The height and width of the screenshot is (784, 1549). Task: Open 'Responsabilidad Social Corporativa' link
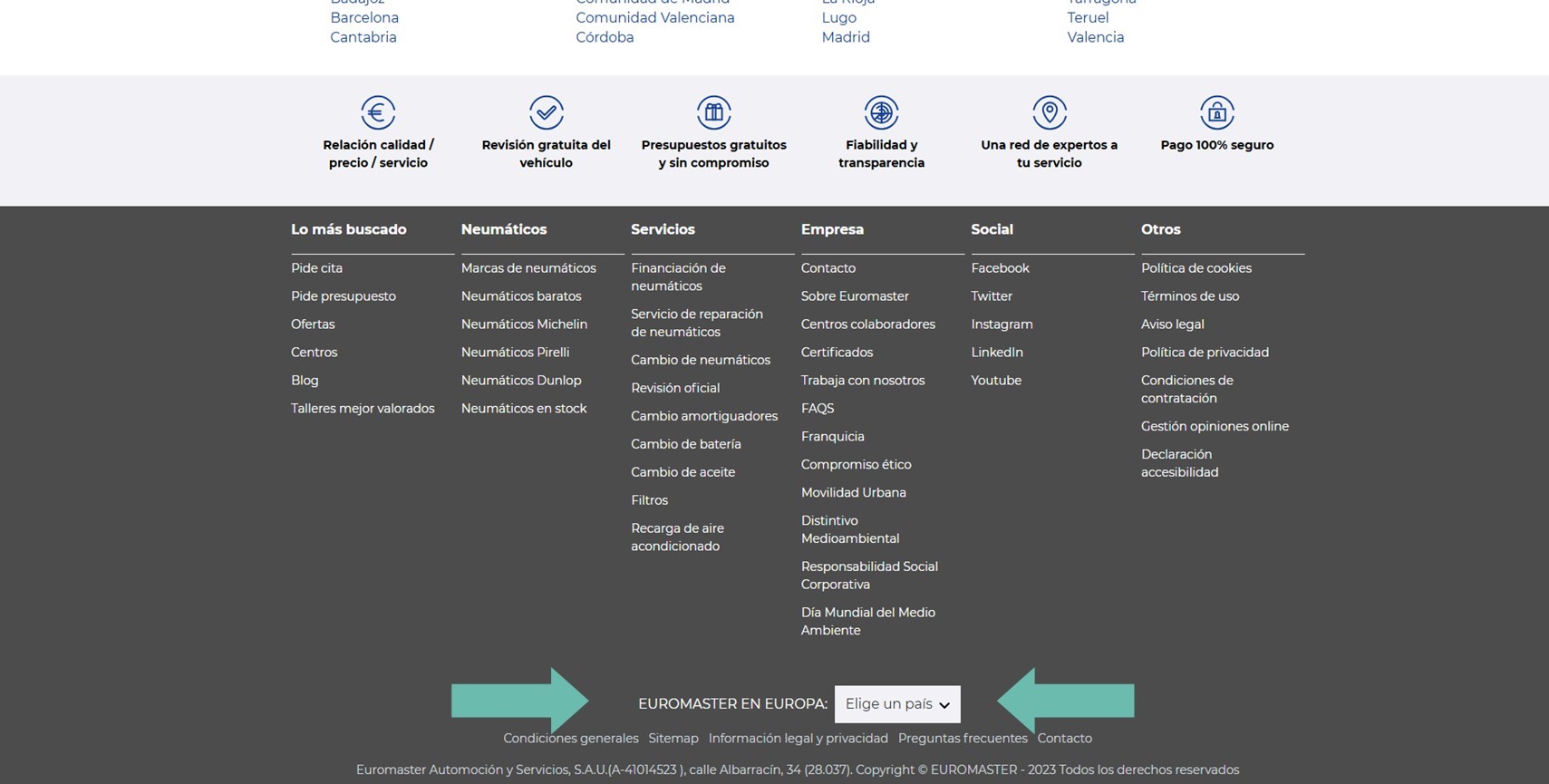[869, 576]
